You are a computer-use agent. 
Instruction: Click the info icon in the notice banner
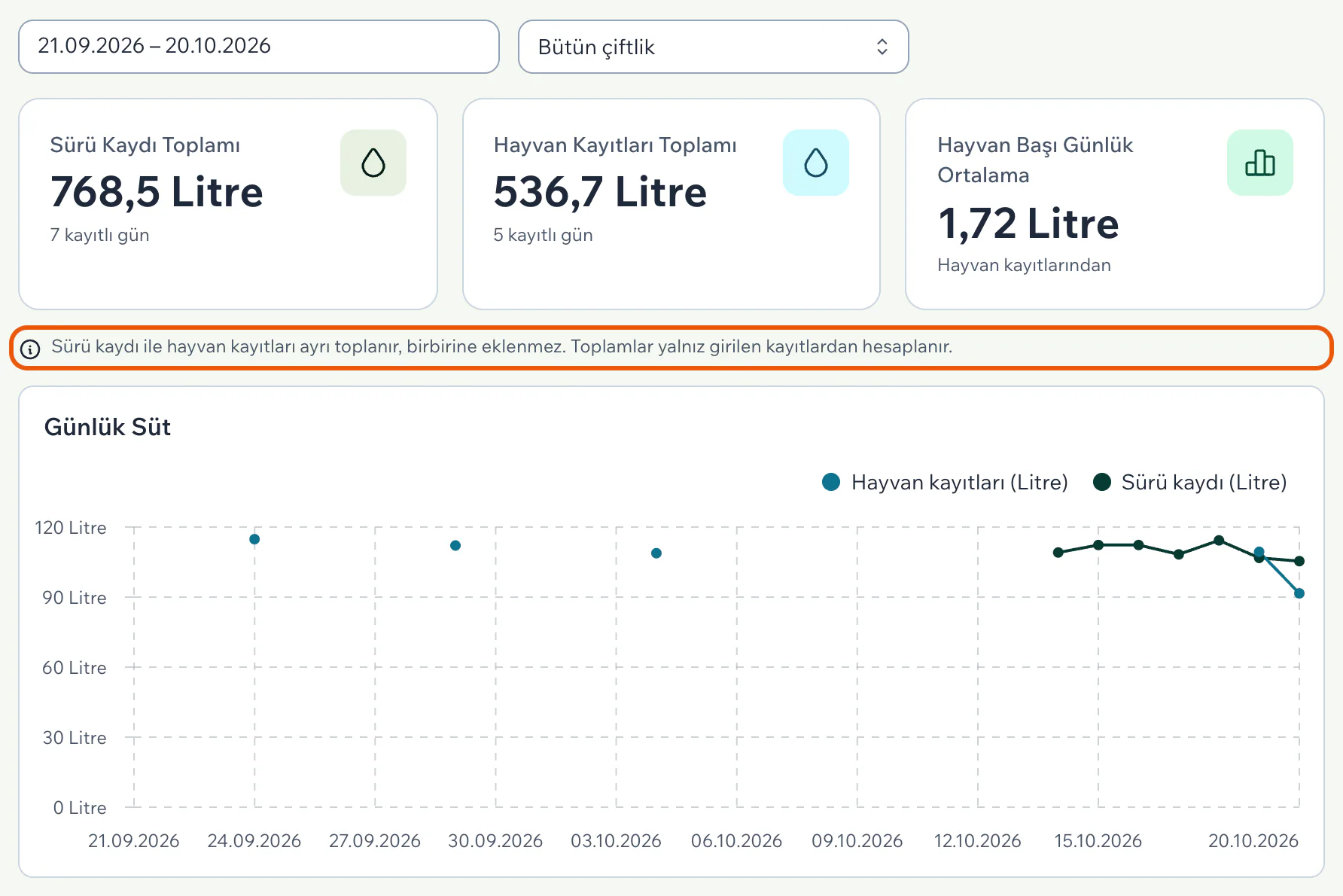click(x=30, y=349)
